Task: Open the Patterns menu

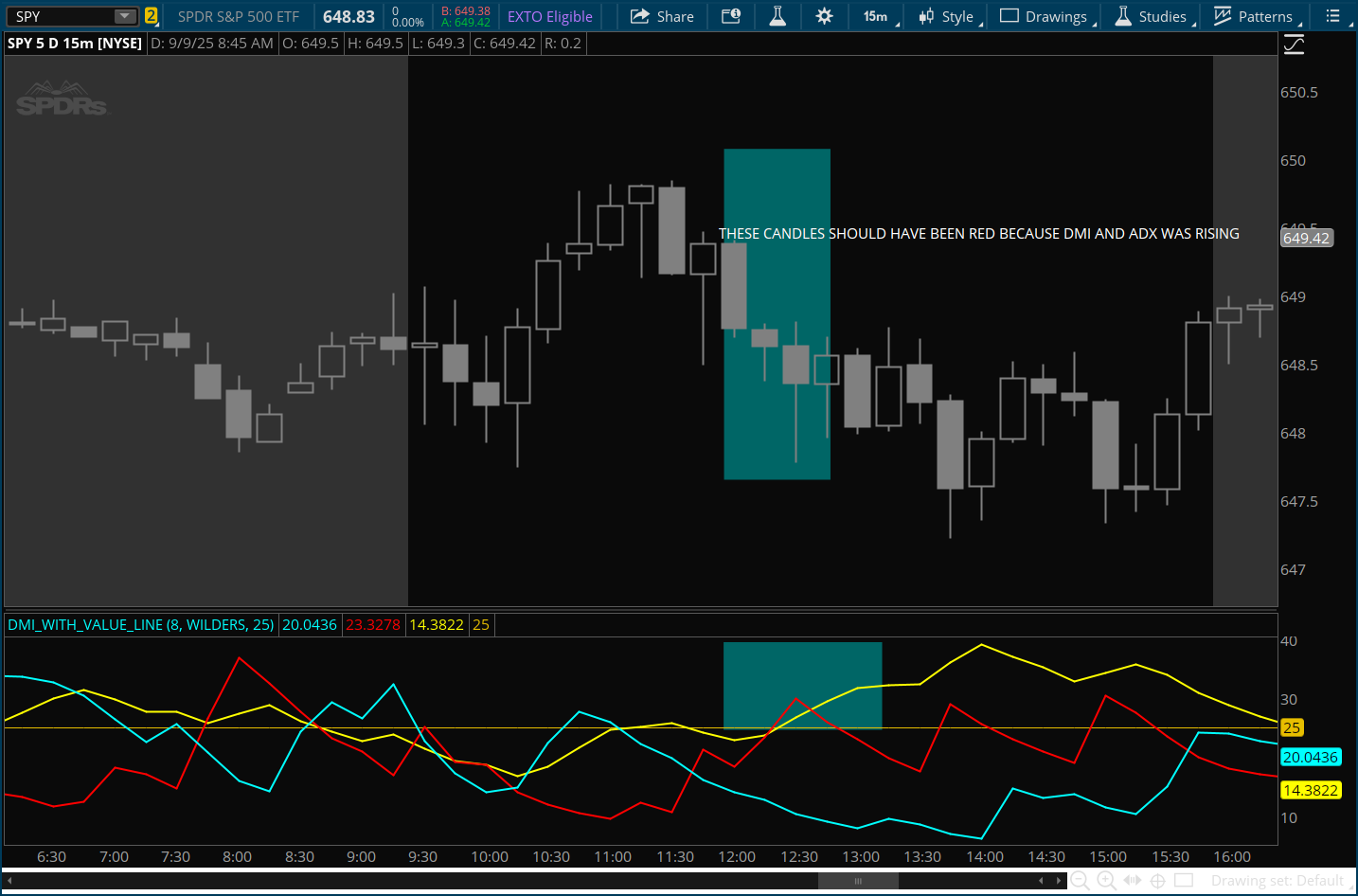Action: point(1258,16)
